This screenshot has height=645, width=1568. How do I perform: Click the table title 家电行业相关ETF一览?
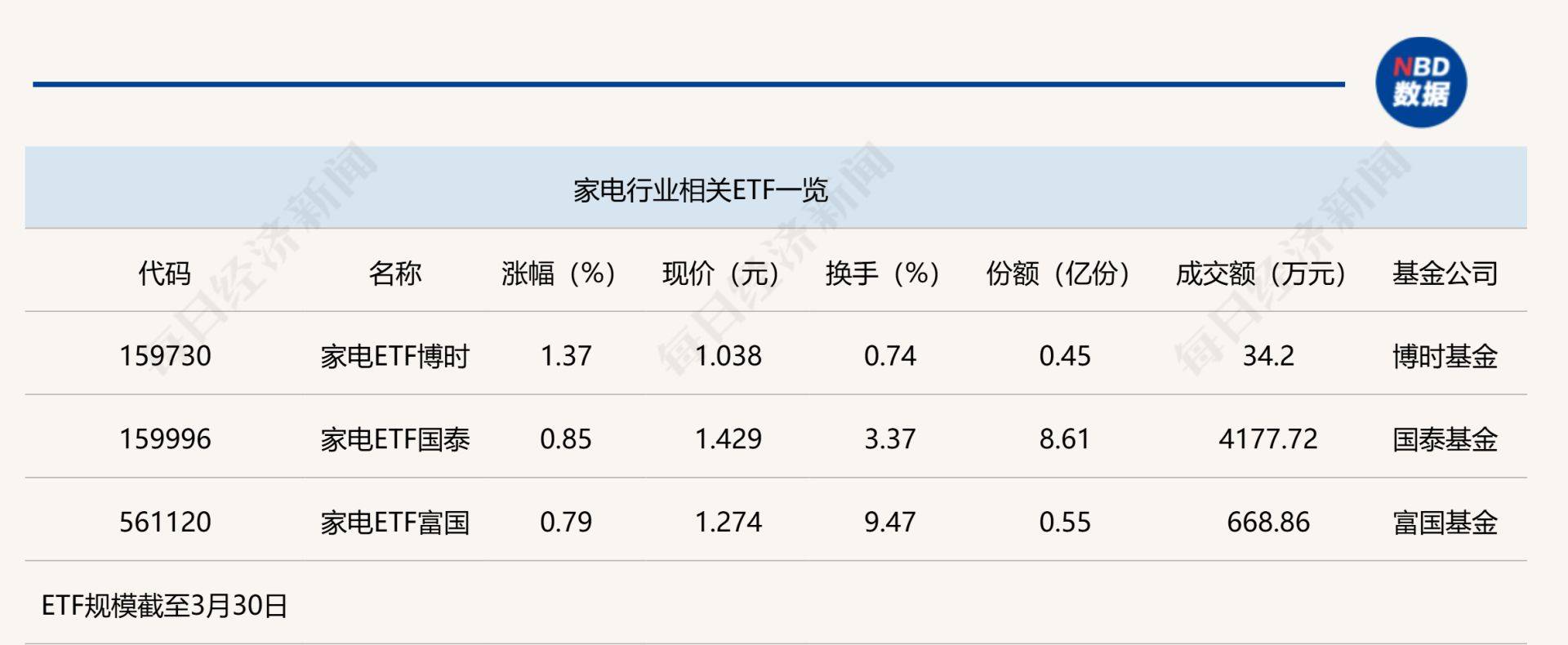(x=700, y=190)
